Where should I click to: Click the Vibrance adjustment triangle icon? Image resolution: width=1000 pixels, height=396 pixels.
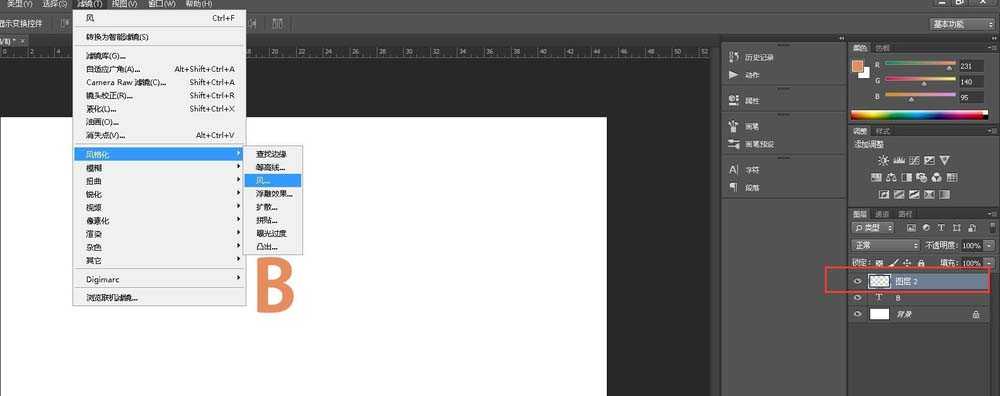point(945,160)
